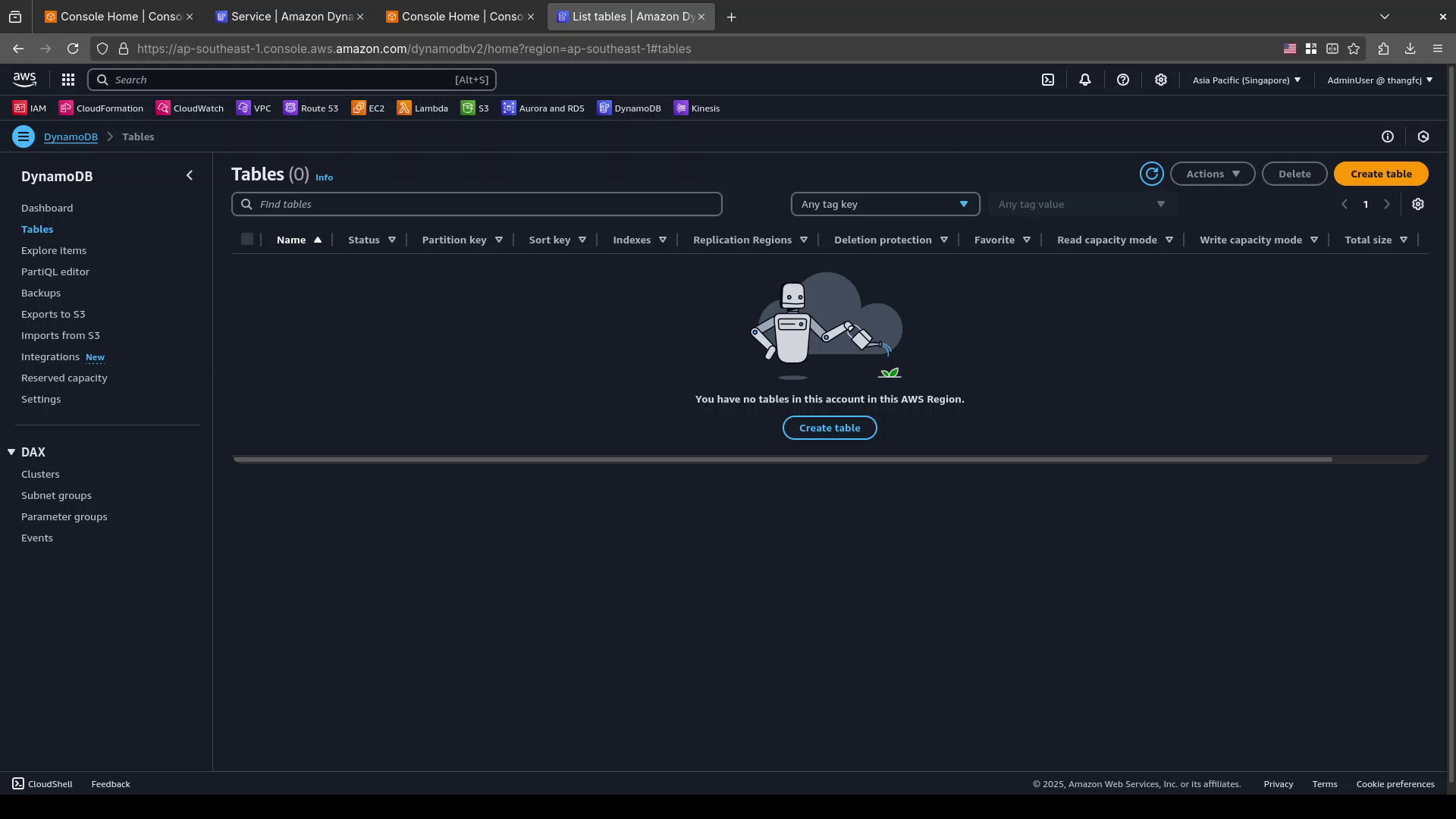This screenshot has width=1456, height=819.
Task: Launch CloudShell from the top navigation bar
Action: point(1048,80)
